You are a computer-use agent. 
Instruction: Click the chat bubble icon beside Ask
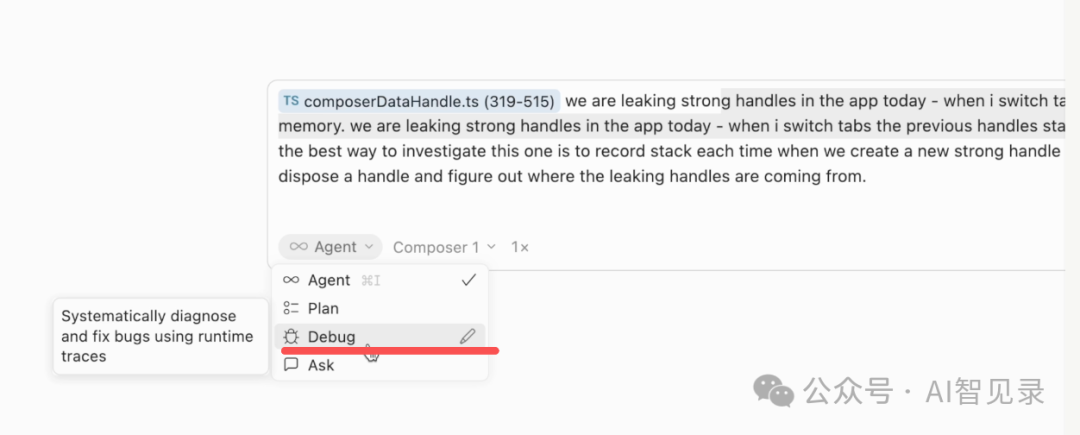[291, 365]
